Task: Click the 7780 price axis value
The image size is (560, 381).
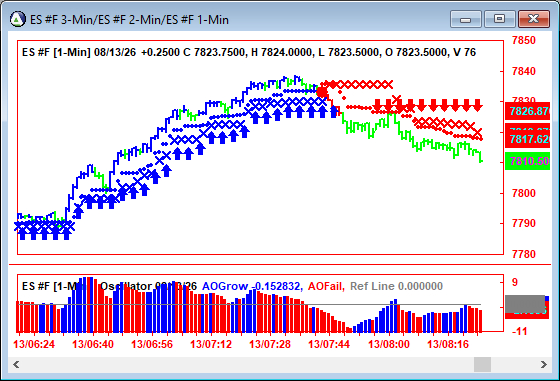Action: tap(524, 254)
